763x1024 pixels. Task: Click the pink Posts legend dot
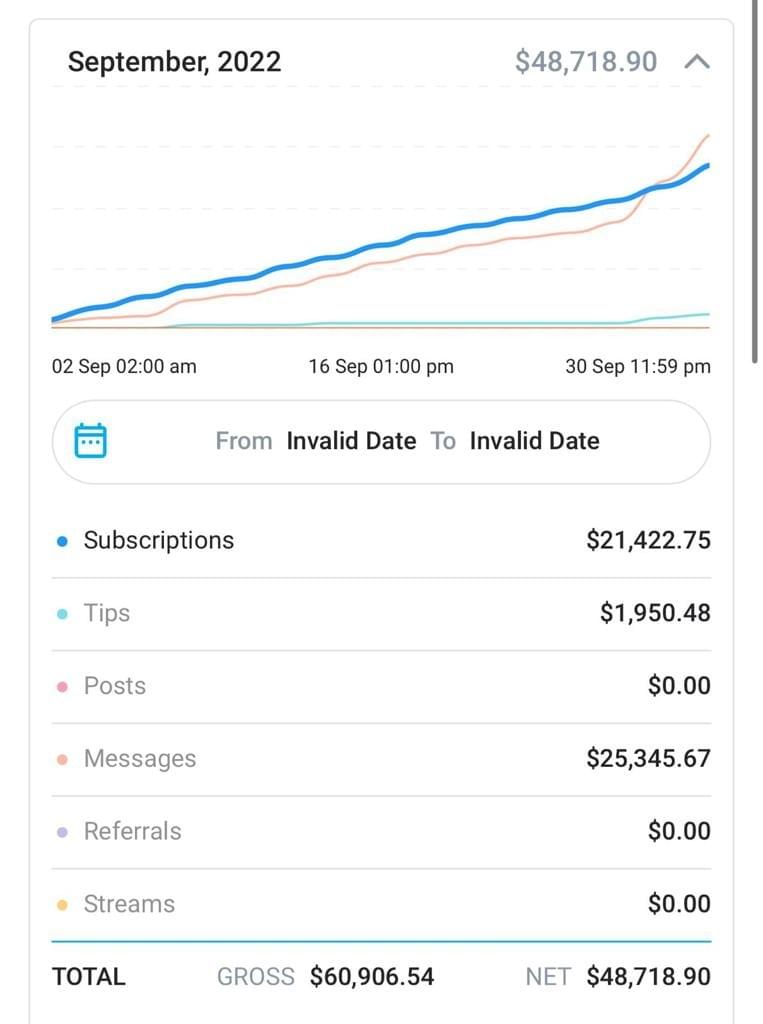click(62, 687)
